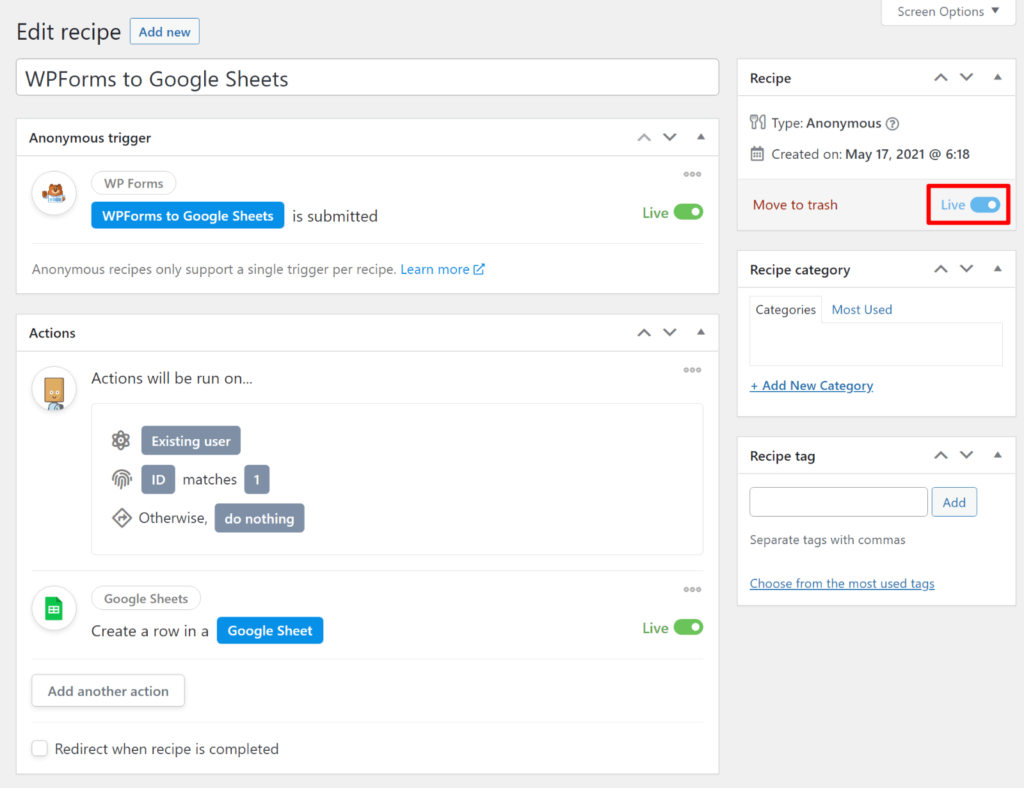
Task: Move Anonymous trigger panel up
Action: coord(644,137)
